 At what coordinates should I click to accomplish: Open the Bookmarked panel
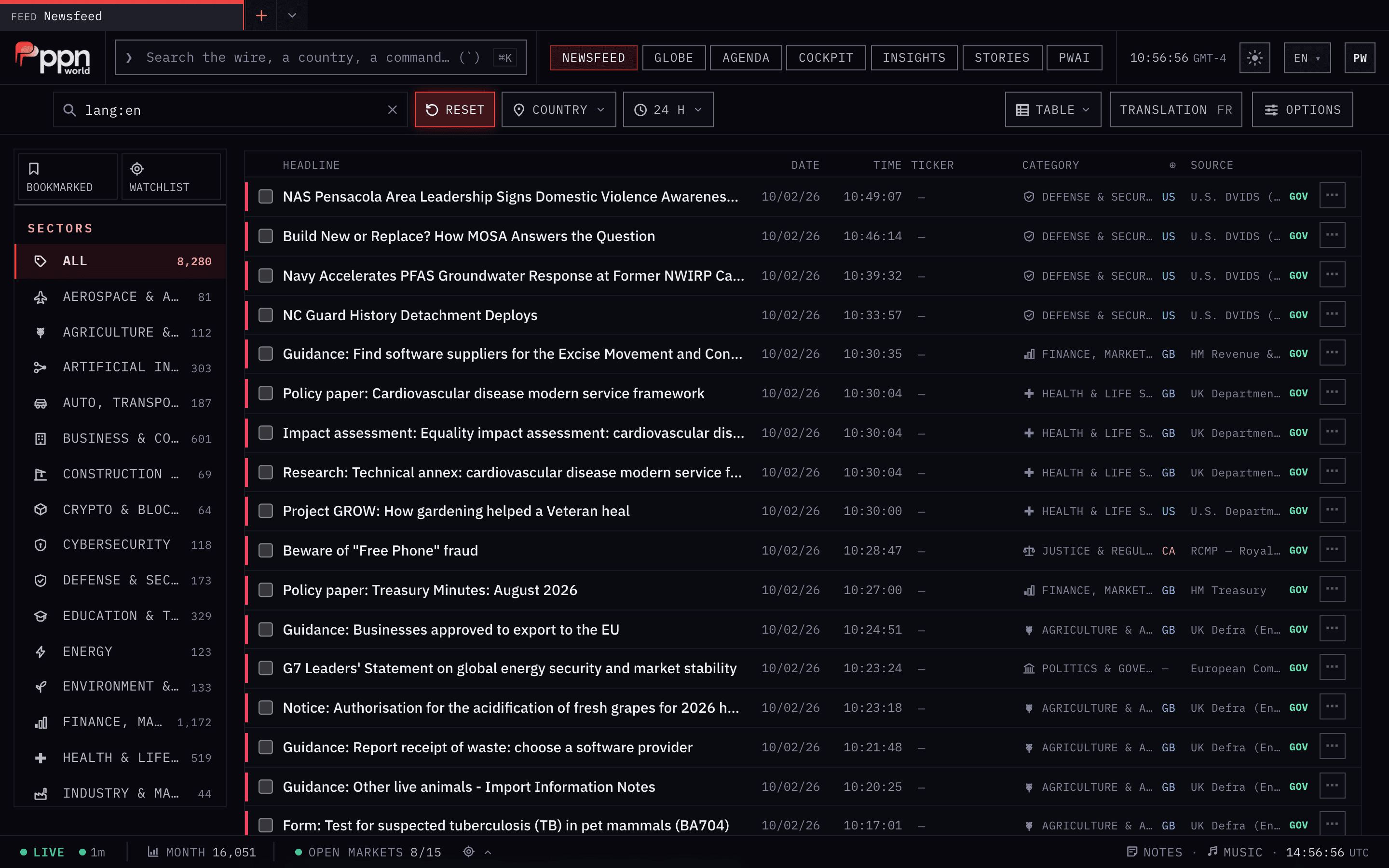click(68, 177)
